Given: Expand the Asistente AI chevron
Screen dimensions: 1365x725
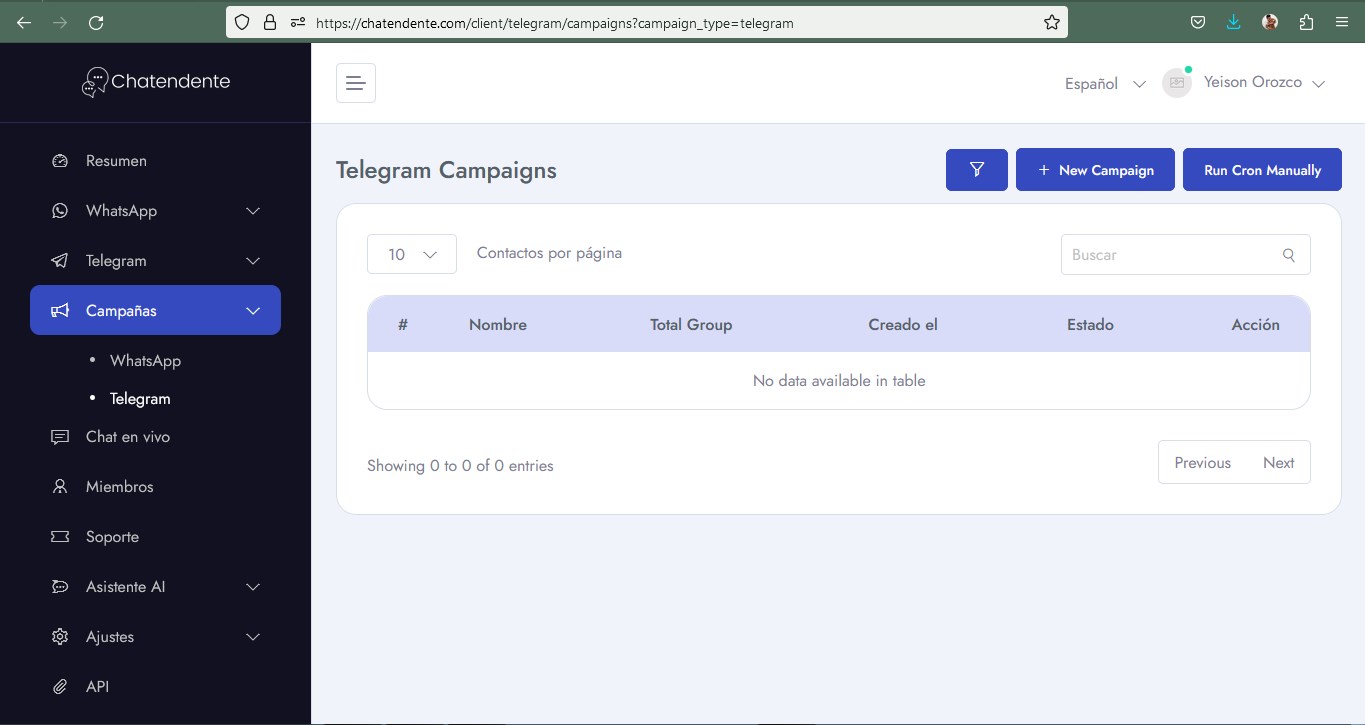Looking at the screenshot, I should pos(253,587).
